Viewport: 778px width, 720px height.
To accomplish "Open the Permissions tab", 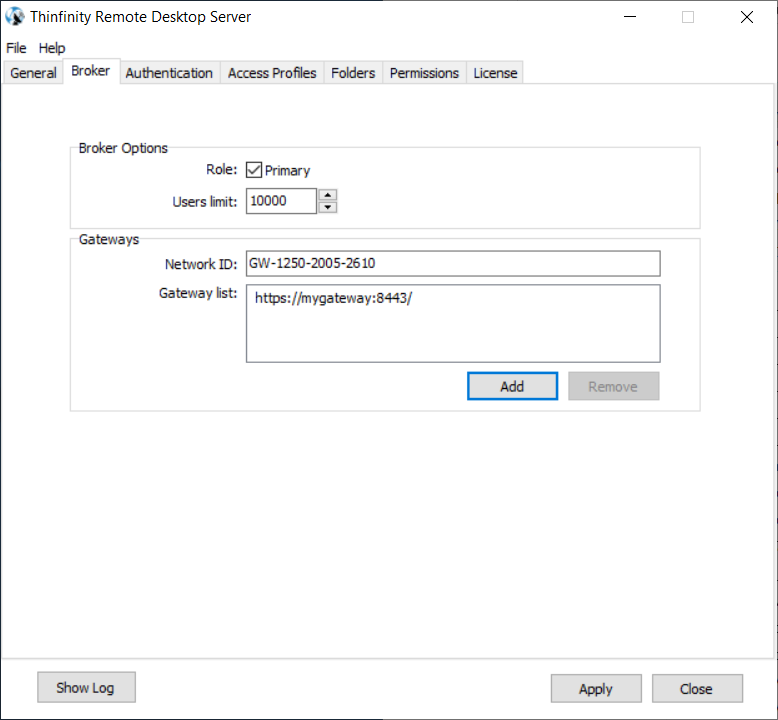I will click(424, 73).
